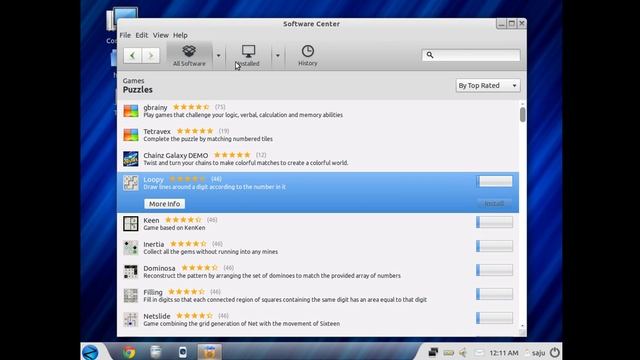Expand the Installed dropdown arrow
640x360 pixels.
tap(278, 56)
